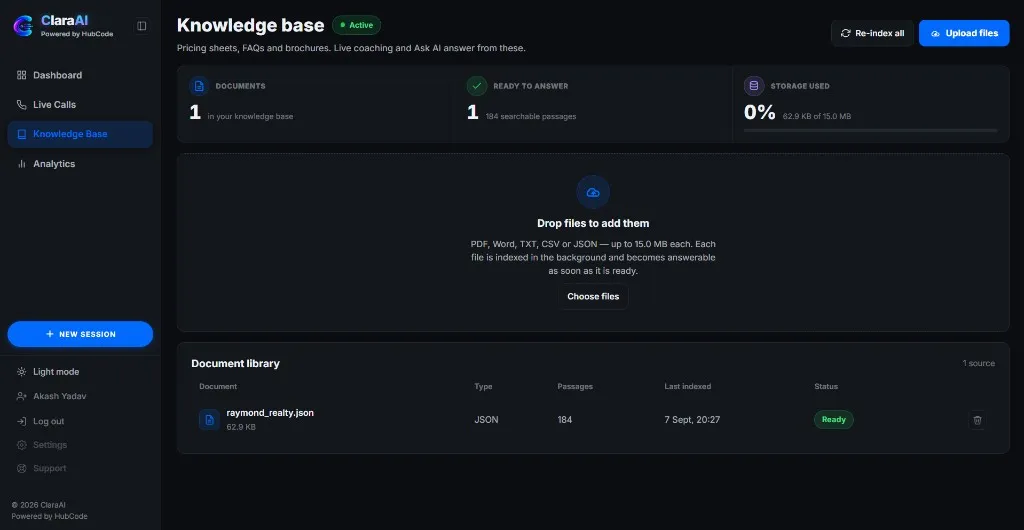Viewport: 1024px width, 530px height.
Task: Click the Powered by HubCode footer text
Action: coord(49,516)
